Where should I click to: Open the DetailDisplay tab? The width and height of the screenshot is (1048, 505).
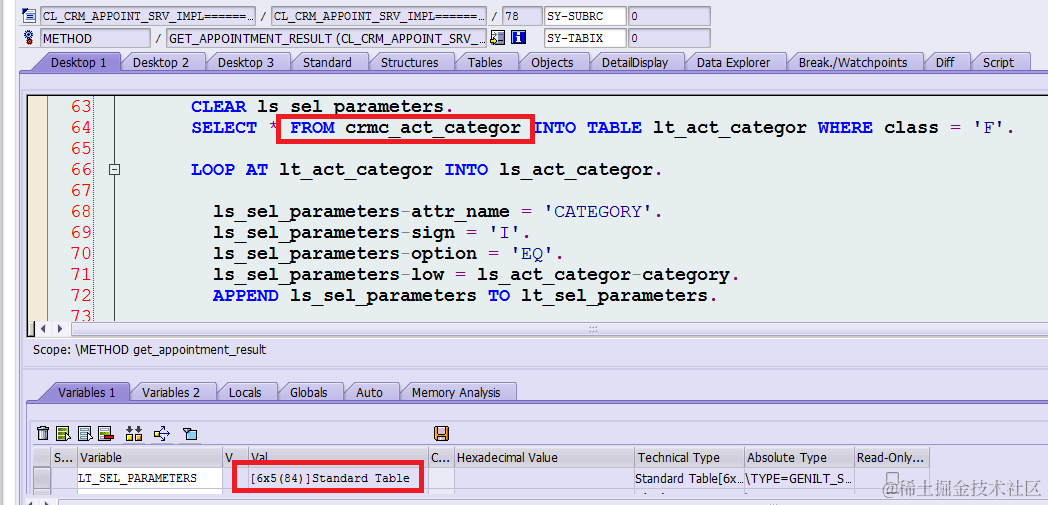[x=634, y=63]
